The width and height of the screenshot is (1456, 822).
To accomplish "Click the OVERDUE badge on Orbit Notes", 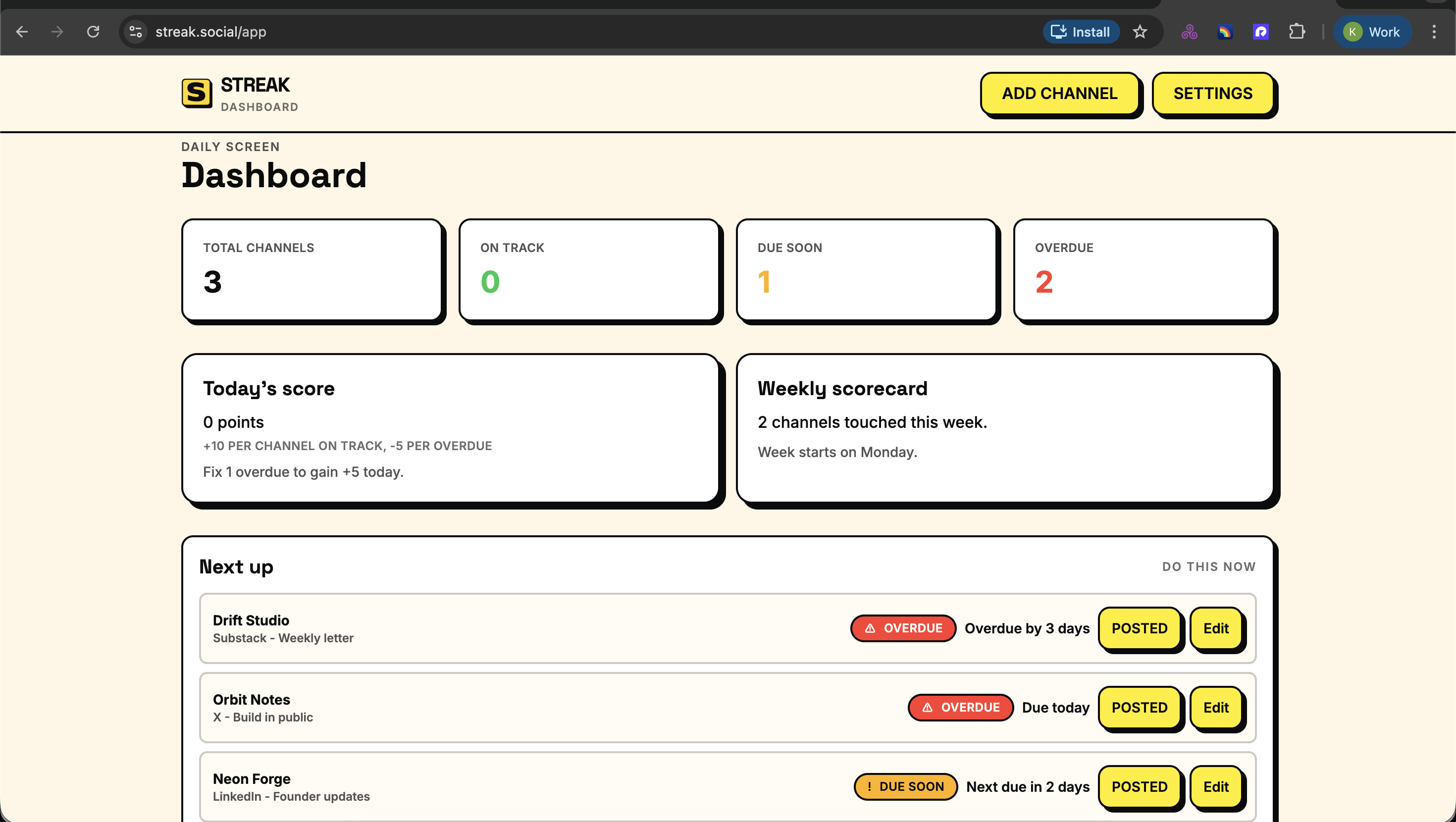I will click(960, 707).
